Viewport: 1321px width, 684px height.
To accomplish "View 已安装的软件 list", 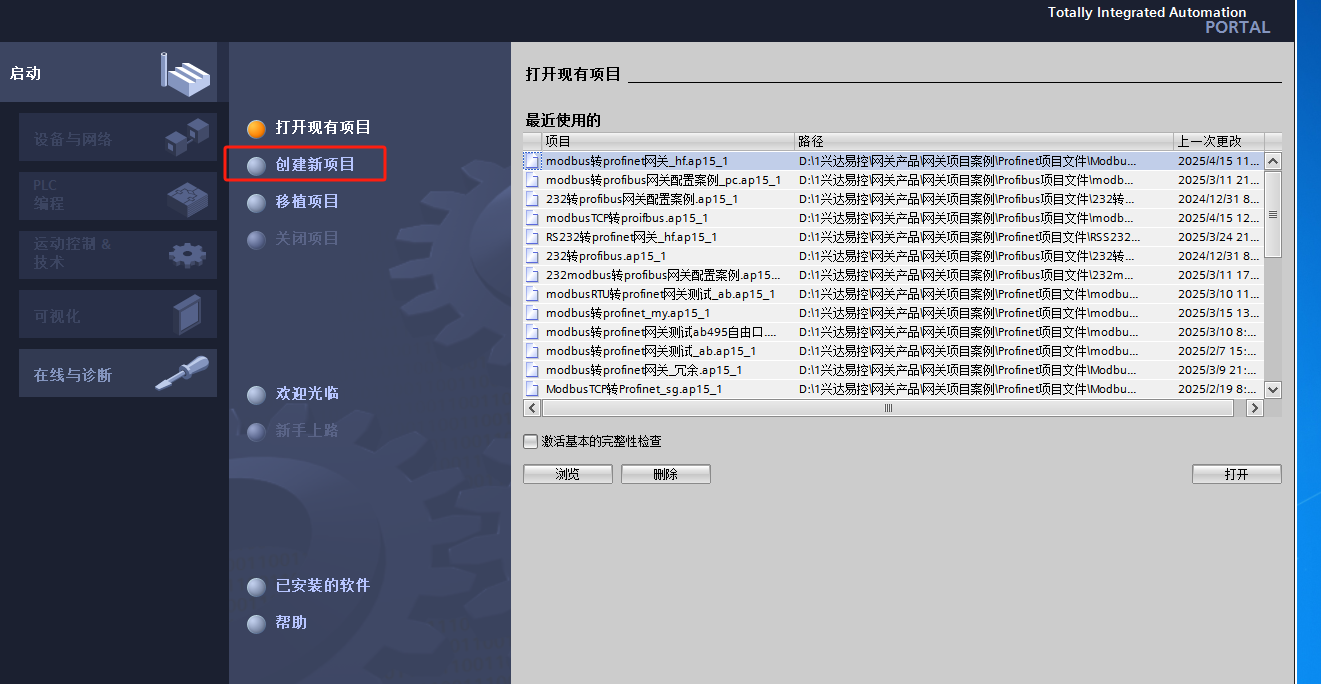I will [323, 585].
